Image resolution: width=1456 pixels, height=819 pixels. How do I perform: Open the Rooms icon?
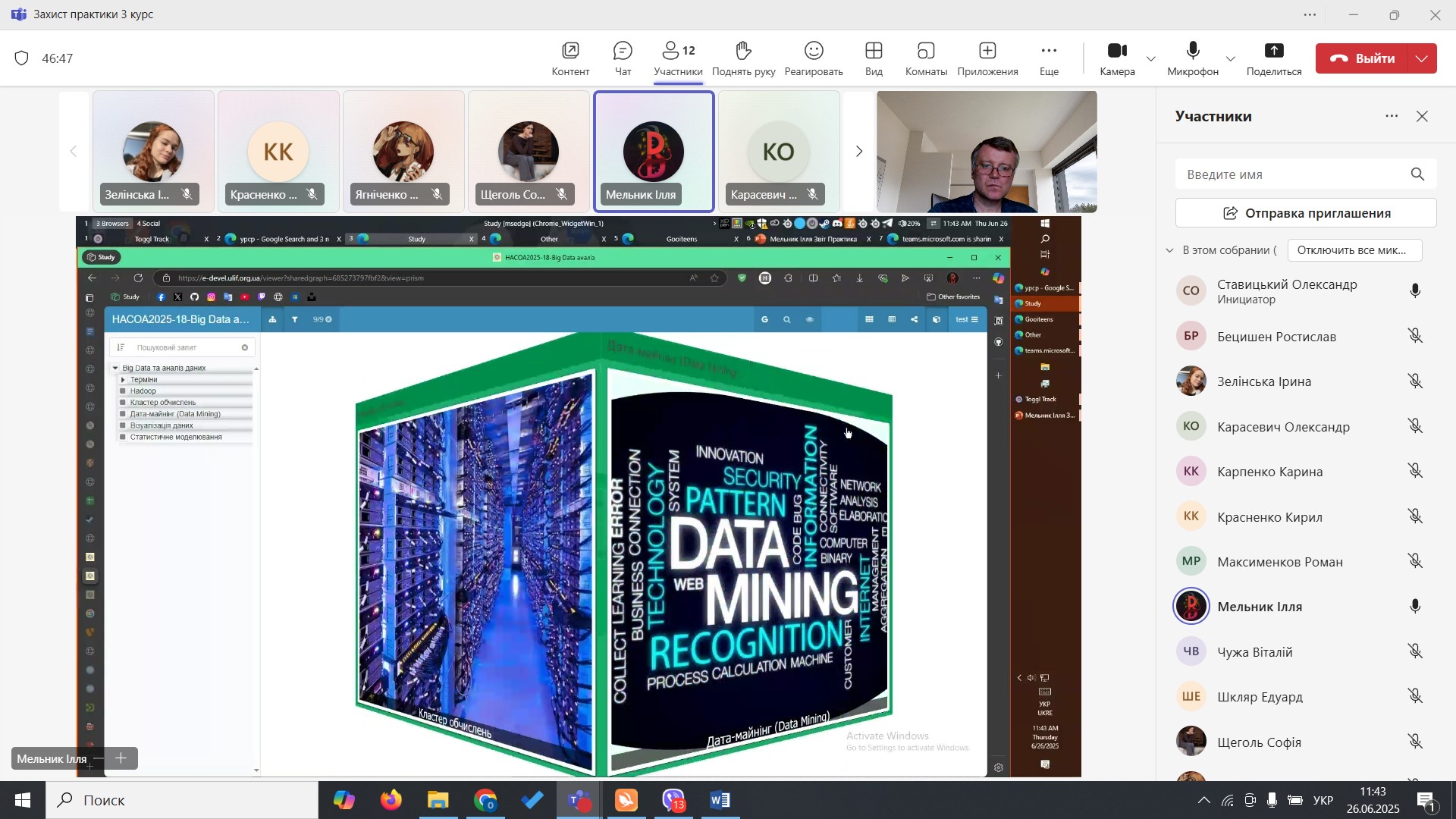(925, 52)
